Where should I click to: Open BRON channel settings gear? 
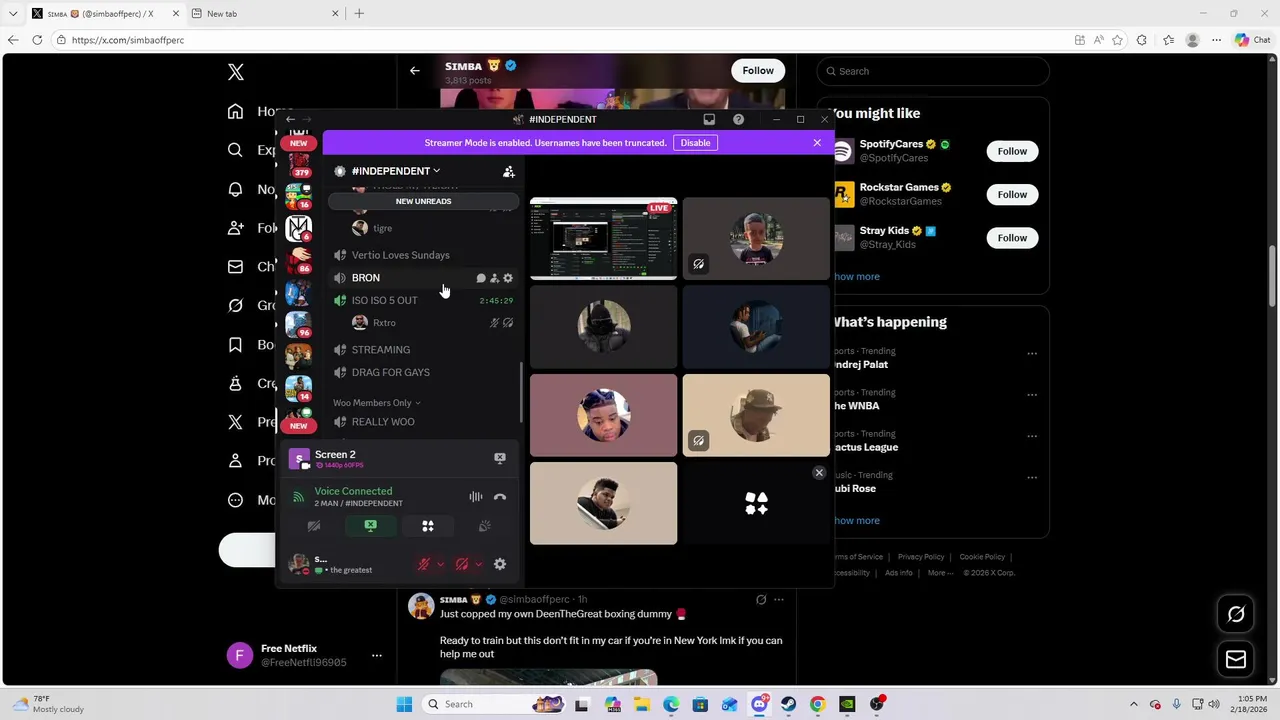click(x=508, y=278)
